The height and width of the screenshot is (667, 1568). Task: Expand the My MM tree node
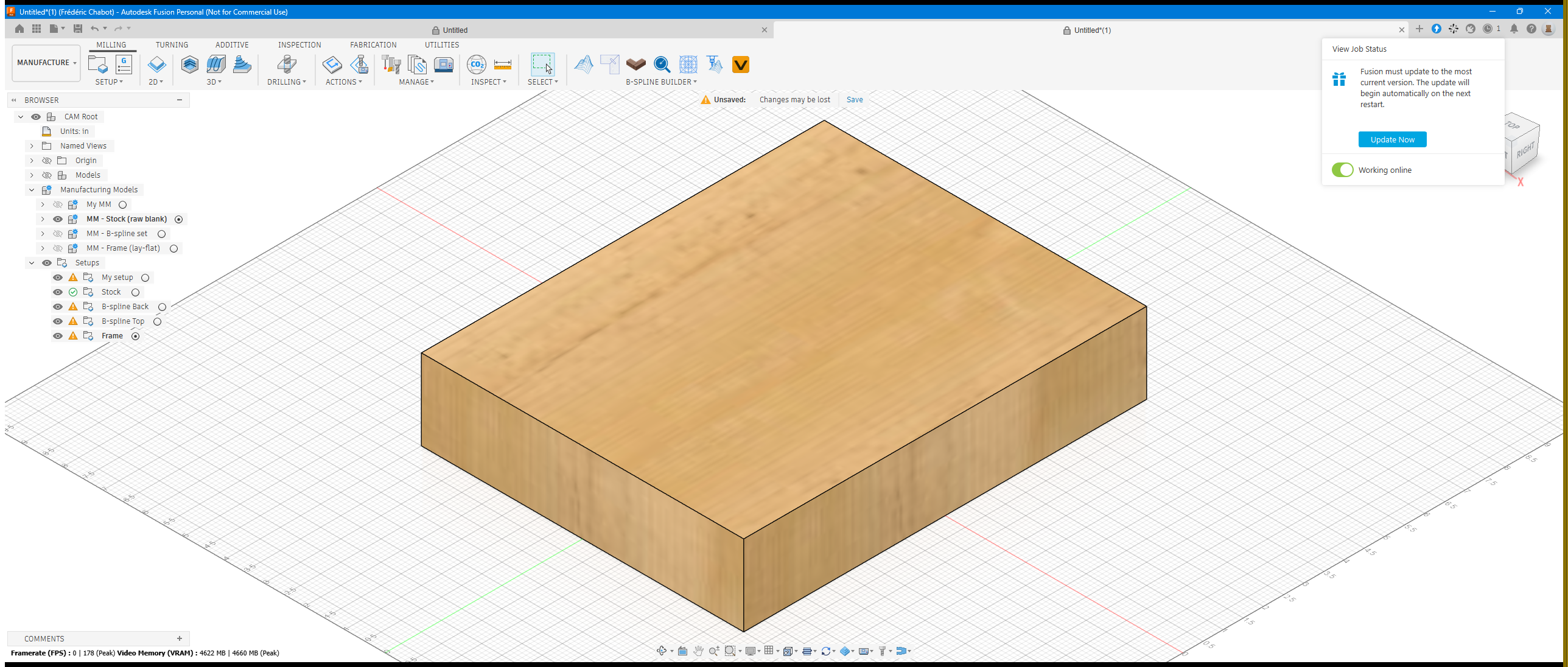pyautogui.click(x=43, y=204)
